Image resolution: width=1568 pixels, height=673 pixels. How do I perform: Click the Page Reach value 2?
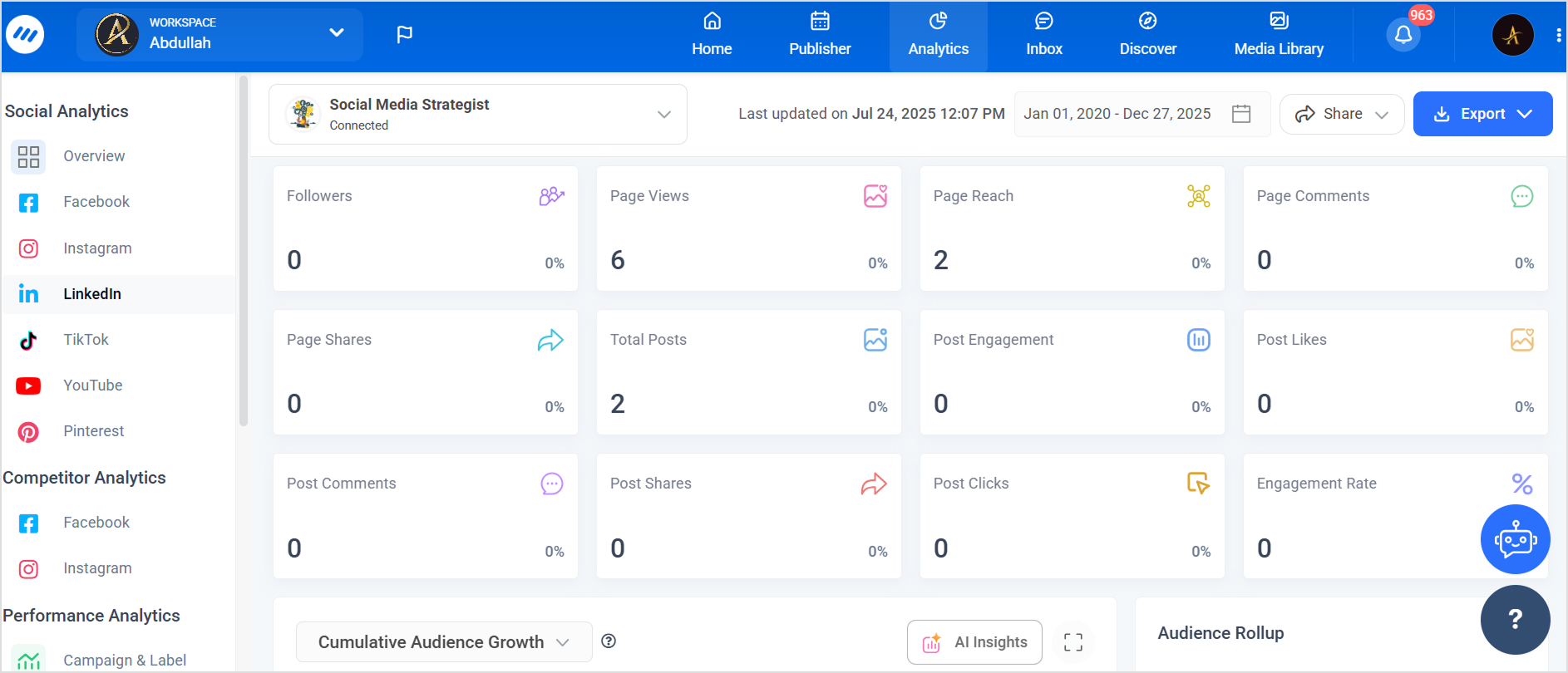point(941,260)
